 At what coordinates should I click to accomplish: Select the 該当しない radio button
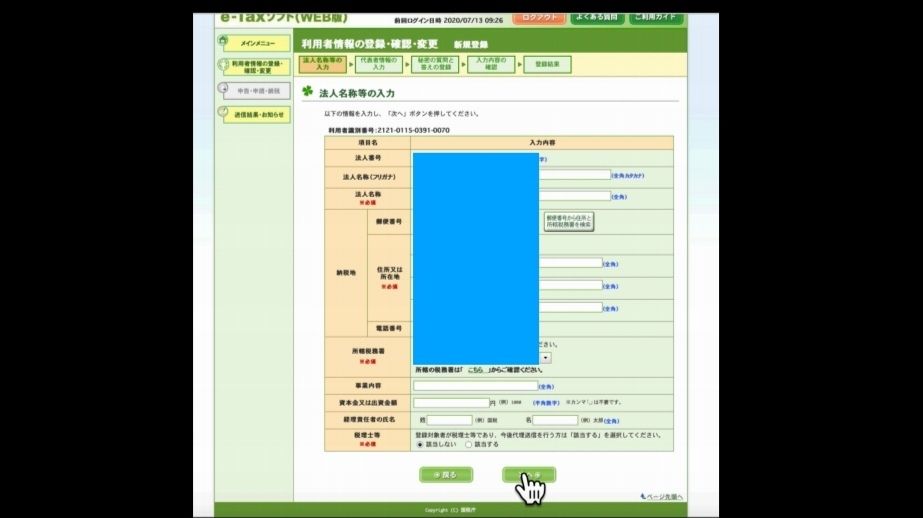coord(420,444)
